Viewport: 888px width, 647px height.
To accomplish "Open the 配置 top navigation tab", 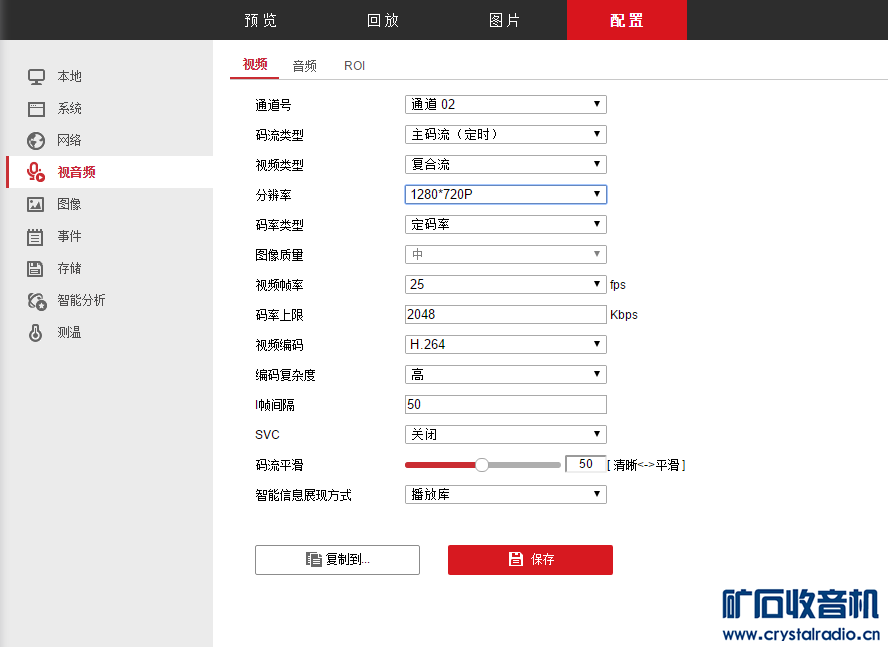I will coord(627,20).
